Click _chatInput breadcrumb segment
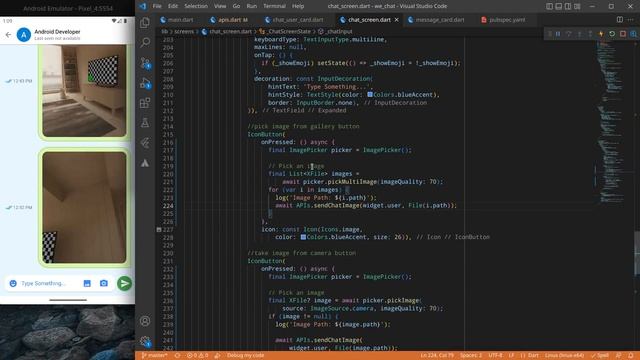 tap(339, 31)
